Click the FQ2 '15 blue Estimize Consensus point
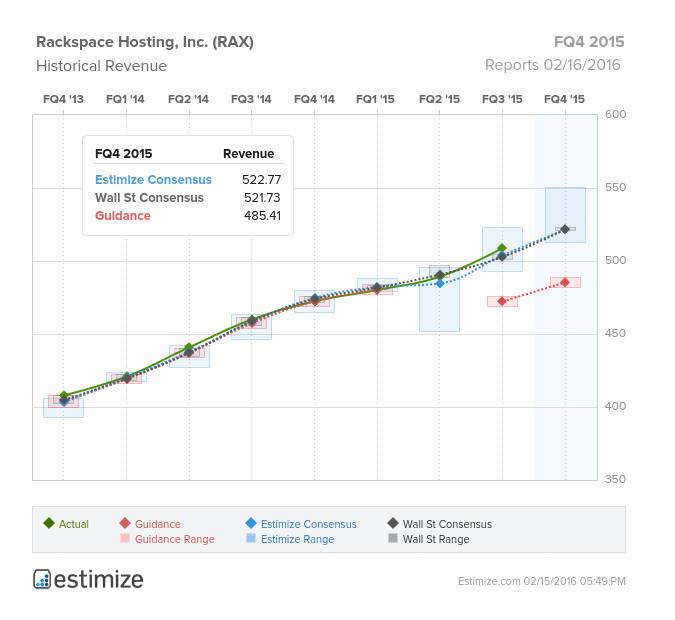Screen dimensions: 675x620 pos(440,283)
